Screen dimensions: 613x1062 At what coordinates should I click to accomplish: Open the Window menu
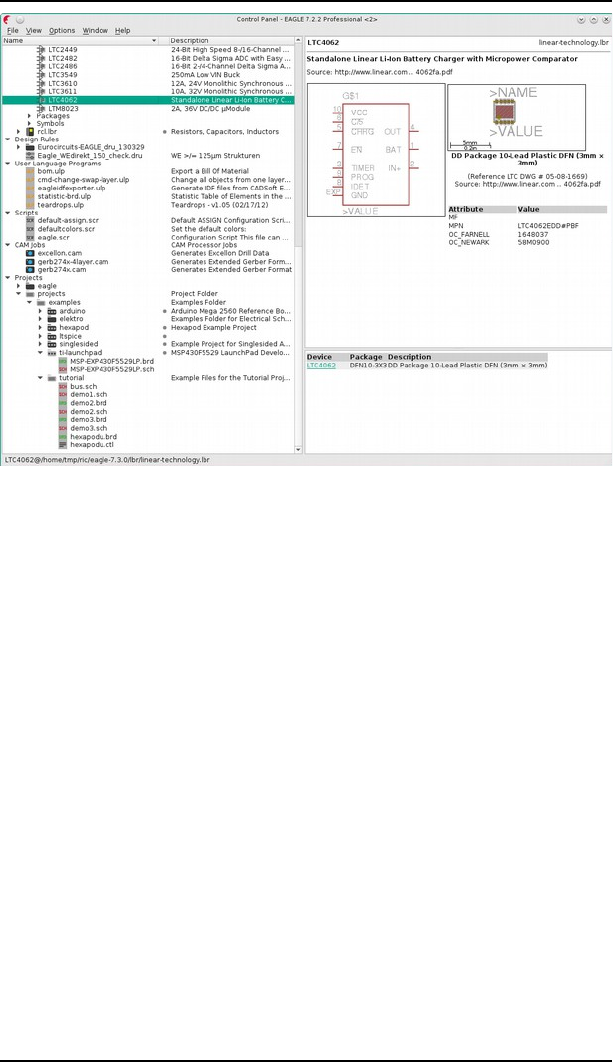(x=95, y=30)
